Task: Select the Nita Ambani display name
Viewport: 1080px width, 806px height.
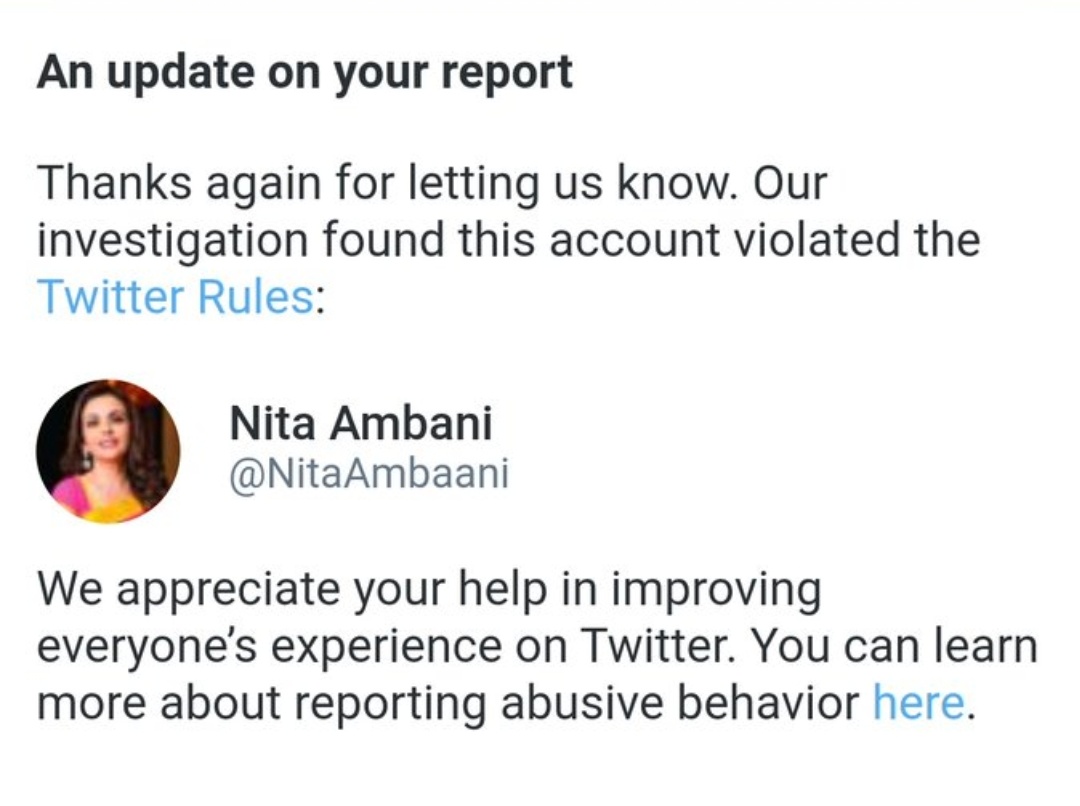Action: pyautogui.click(x=361, y=422)
